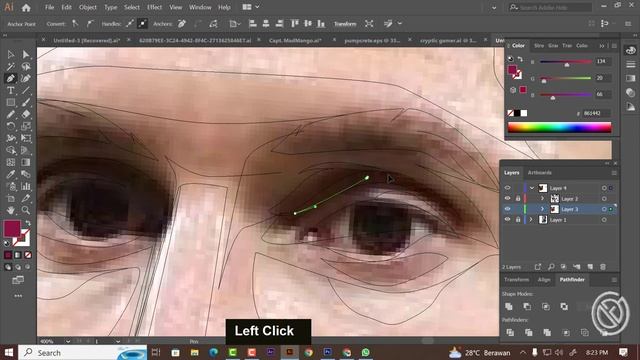This screenshot has width=640, height=360.
Task: Toggle visibility eye of Layer 1
Action: tap(507, 220)
